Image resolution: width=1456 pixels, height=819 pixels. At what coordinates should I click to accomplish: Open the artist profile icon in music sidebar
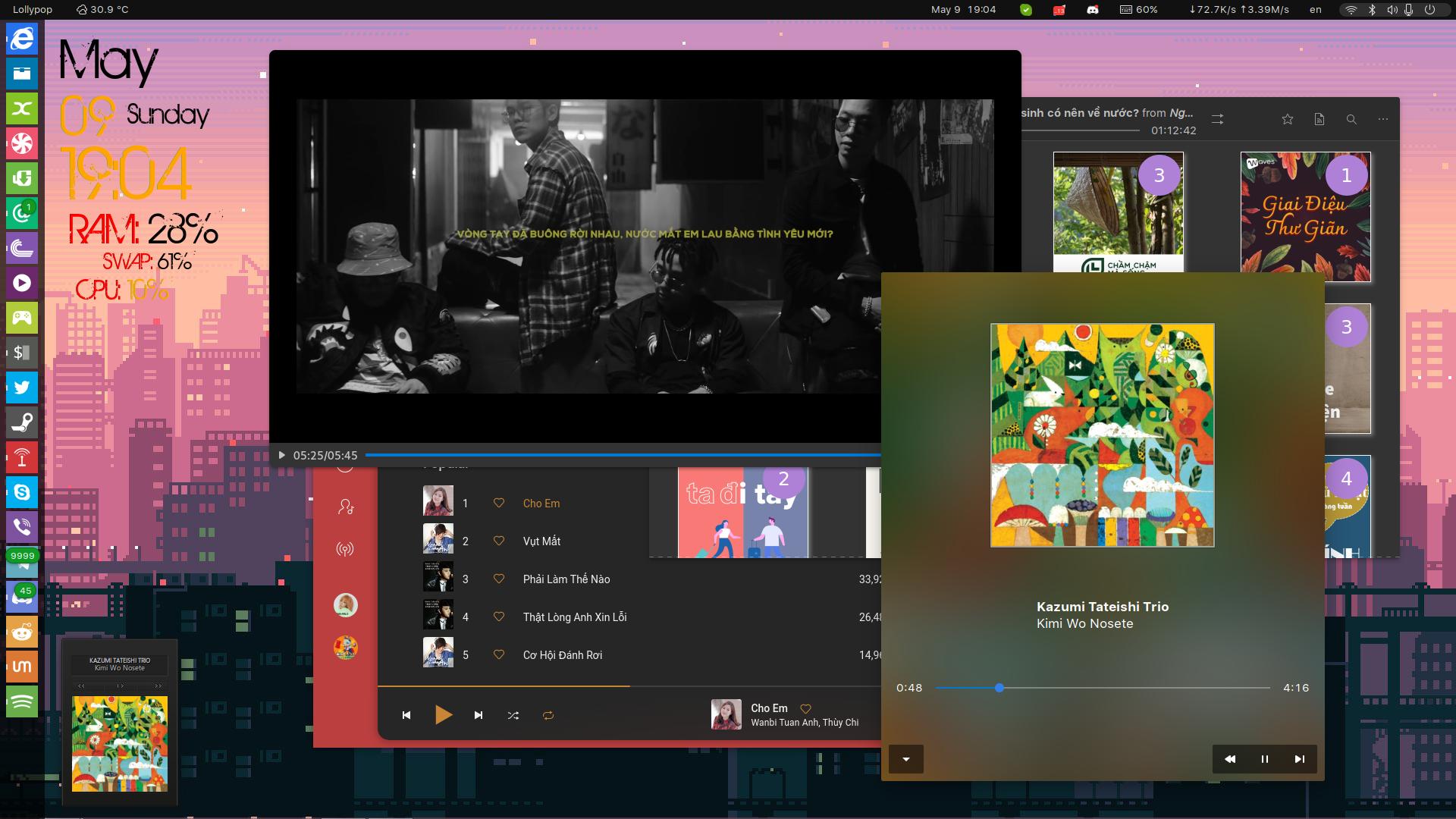pos(346,507)
